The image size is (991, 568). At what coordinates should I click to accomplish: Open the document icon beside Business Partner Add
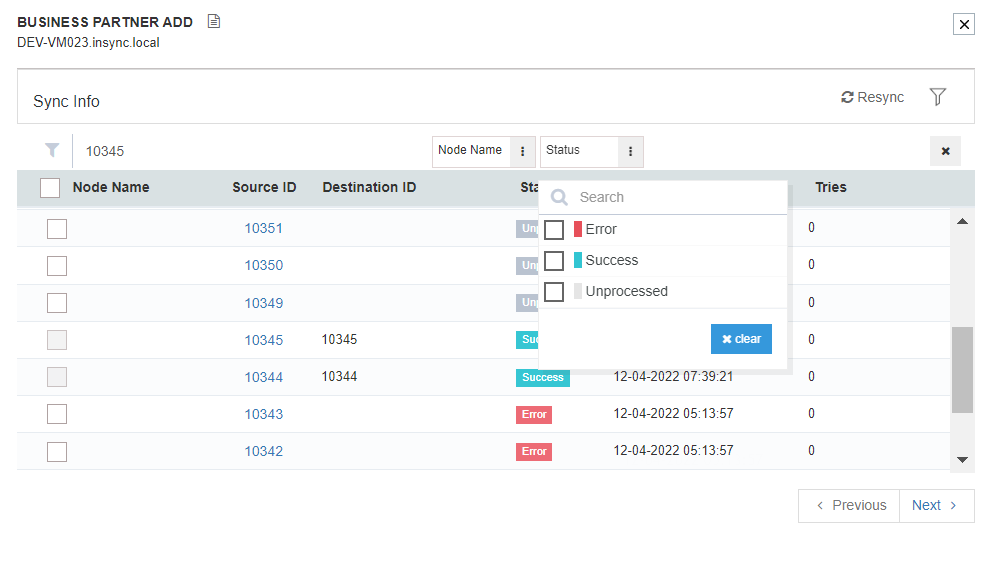pyautogui.click(x=214, y=21)
